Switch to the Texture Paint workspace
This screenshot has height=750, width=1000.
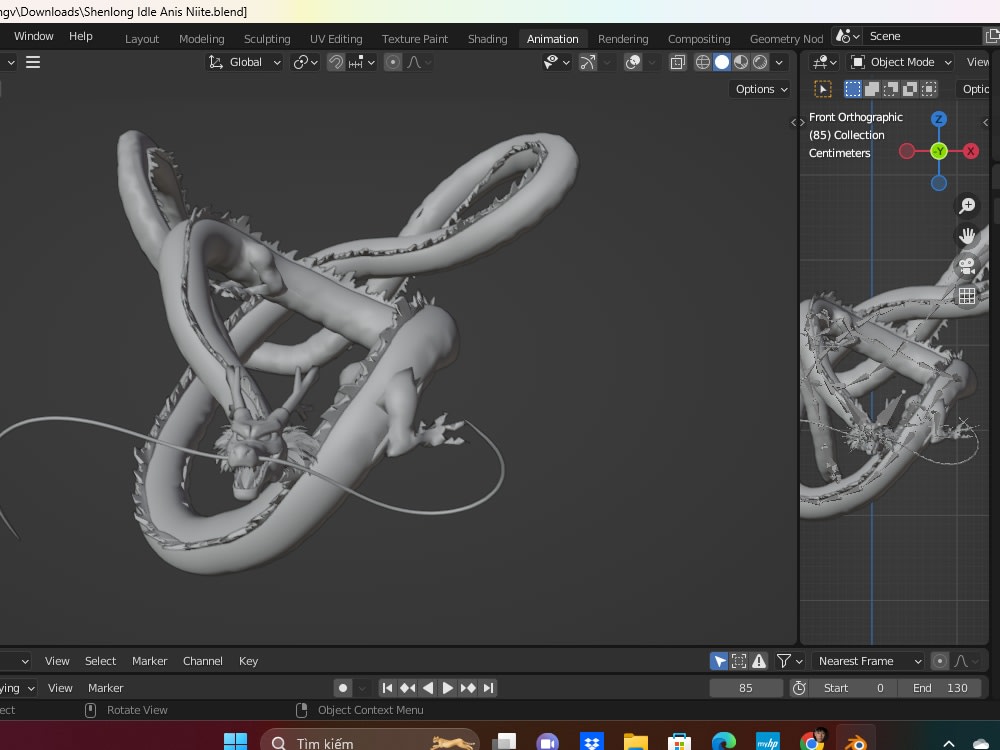415,39
